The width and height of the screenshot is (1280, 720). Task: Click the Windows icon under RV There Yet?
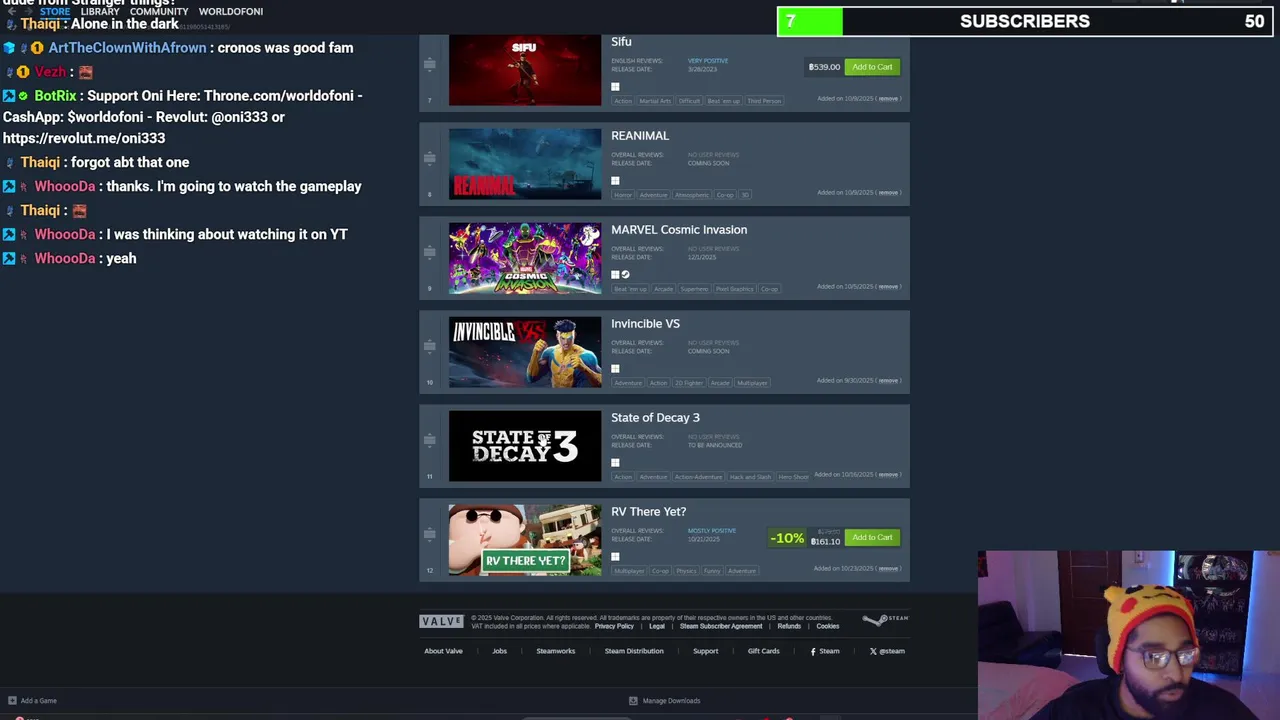[x=615, y=557]
